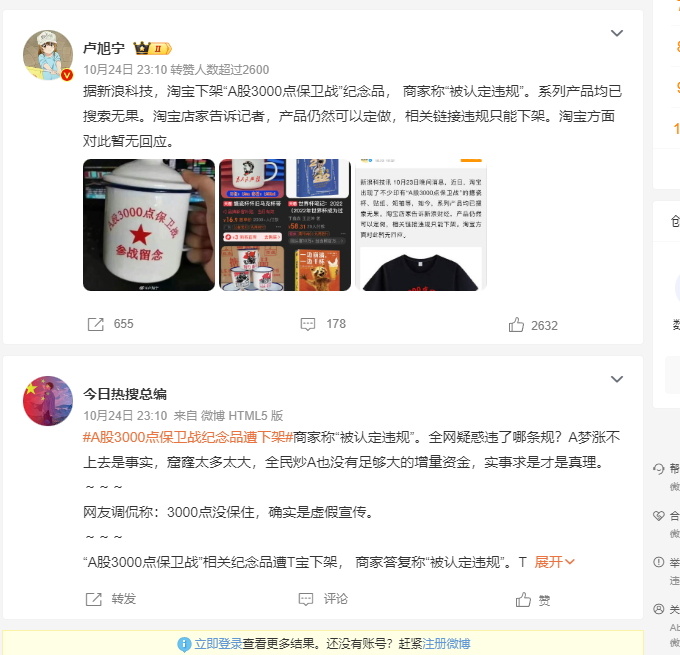Viewport: 680px width, 655px height.
Task: Open Taobao listings screenshot thumbnail
Action: (285, 225)
